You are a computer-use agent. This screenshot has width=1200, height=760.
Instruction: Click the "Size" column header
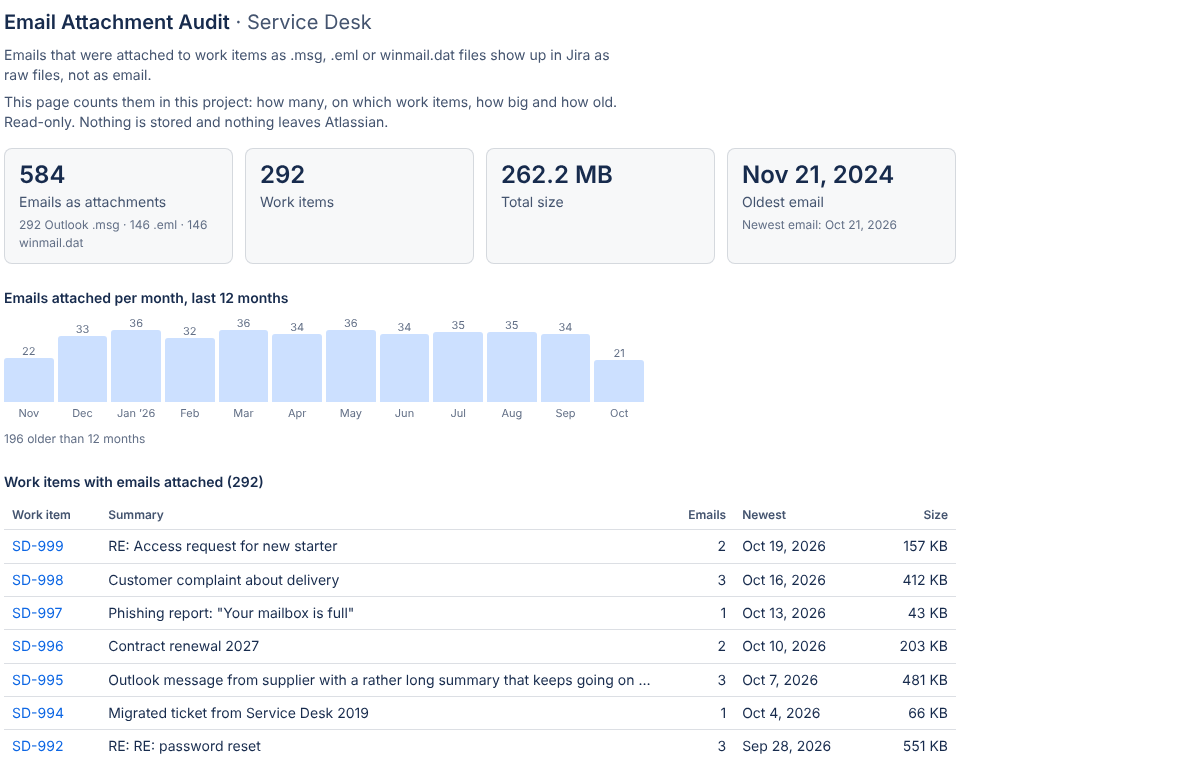coord(935,515)
